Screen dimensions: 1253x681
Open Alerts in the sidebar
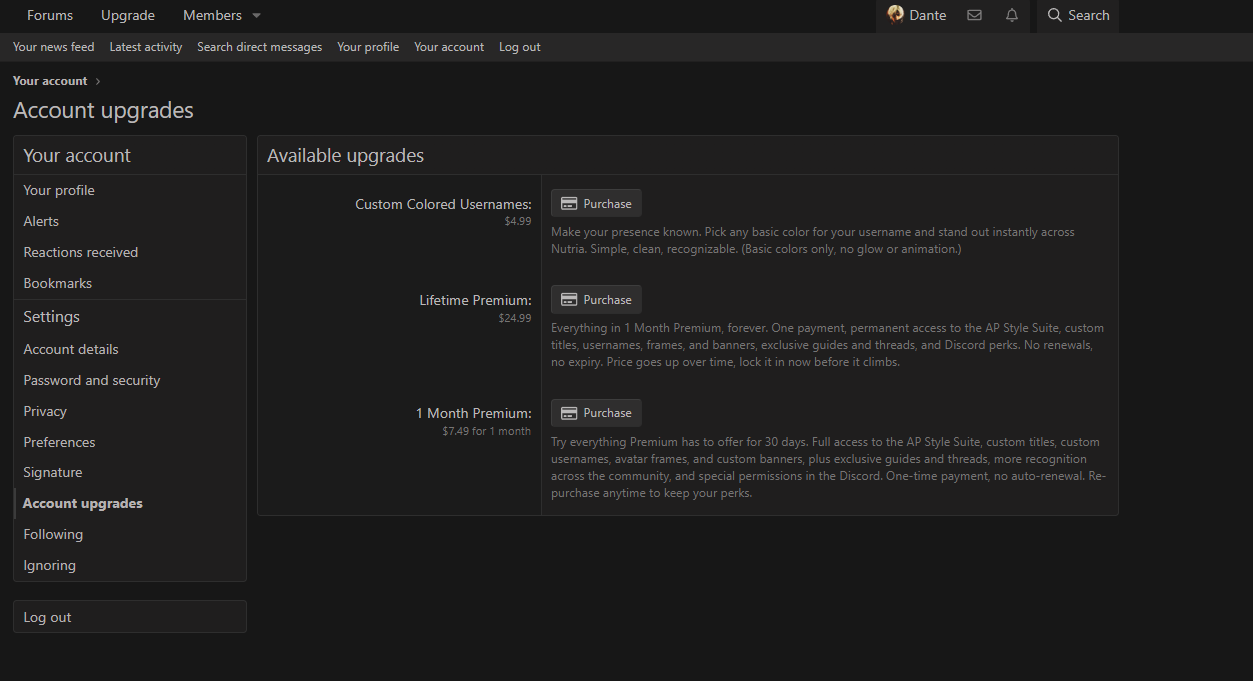coord(130,221)
